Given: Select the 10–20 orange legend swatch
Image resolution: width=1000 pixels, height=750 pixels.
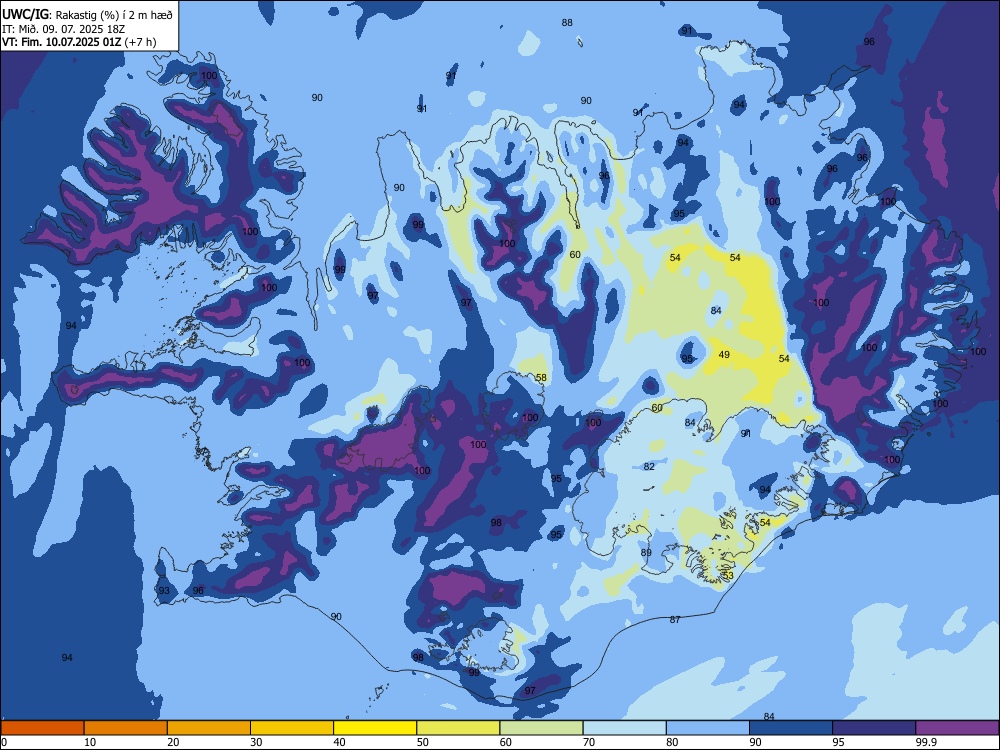Looking at the screenshot, I should coord(126,728).
